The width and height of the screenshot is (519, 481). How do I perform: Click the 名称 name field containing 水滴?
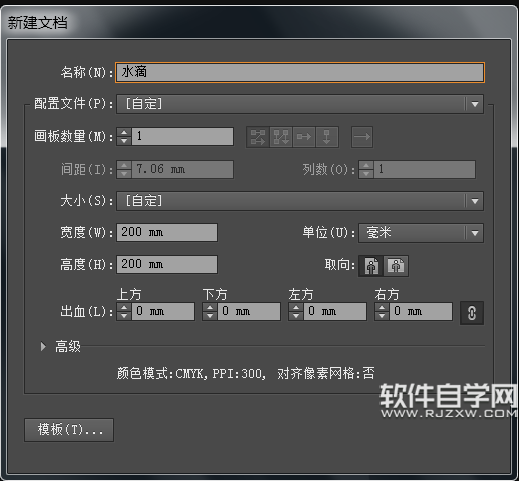click(x=300, y=72)
